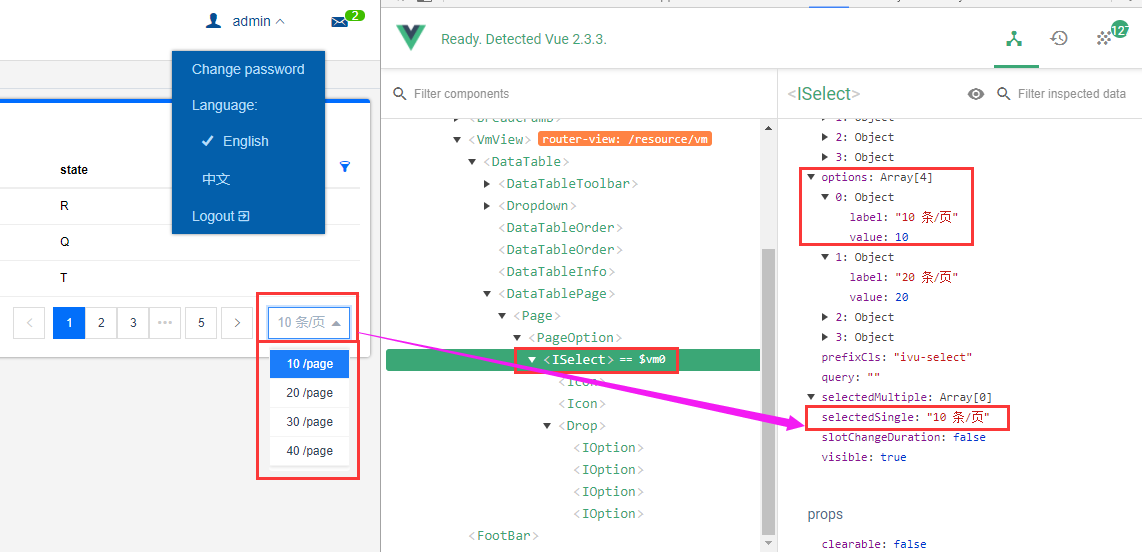1142x552 pixels.
Task: Click the Vue logo in devtools
Action: (411, 38)
